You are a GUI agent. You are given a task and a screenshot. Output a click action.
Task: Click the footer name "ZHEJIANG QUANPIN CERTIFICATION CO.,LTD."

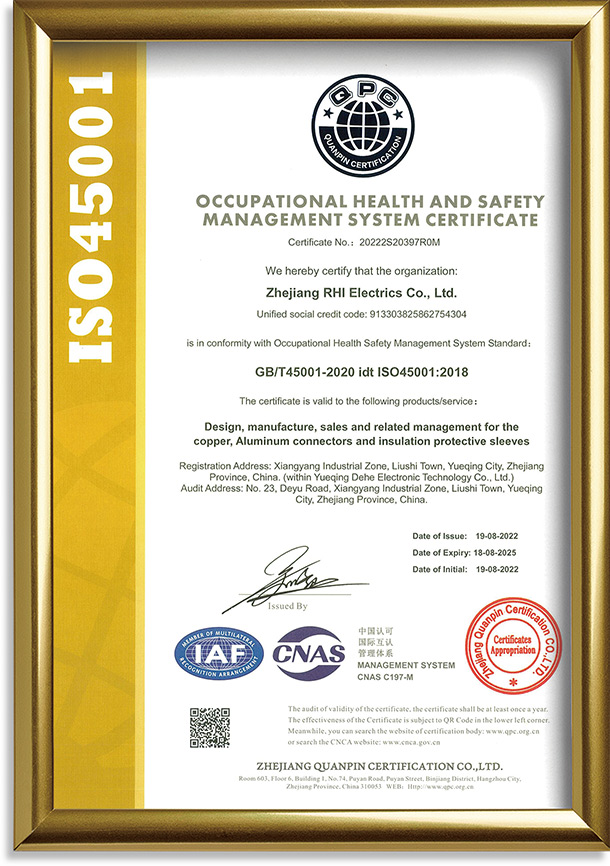click(380, 767)
